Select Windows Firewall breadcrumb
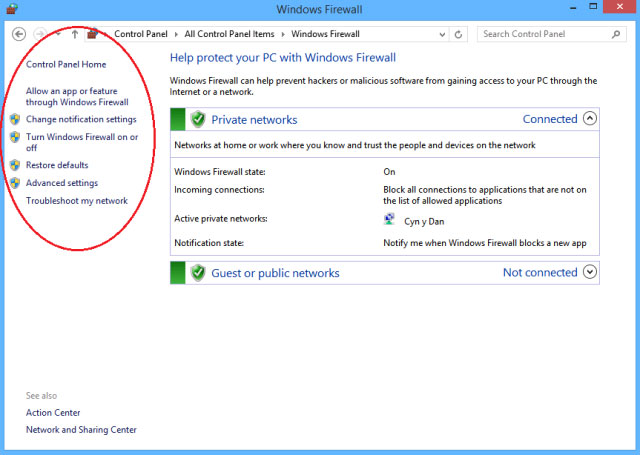Image resolution: width=640 pixels, height=455 pixels. pyautogui.click(x=325, y=34)
